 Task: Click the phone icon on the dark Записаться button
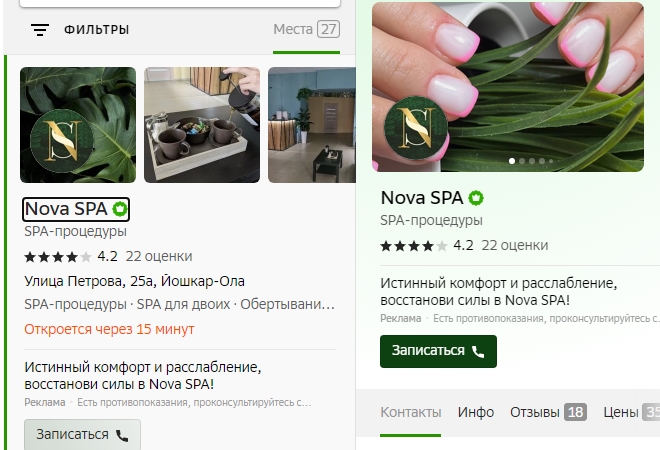pyautogui.click(x=478, y=351)
